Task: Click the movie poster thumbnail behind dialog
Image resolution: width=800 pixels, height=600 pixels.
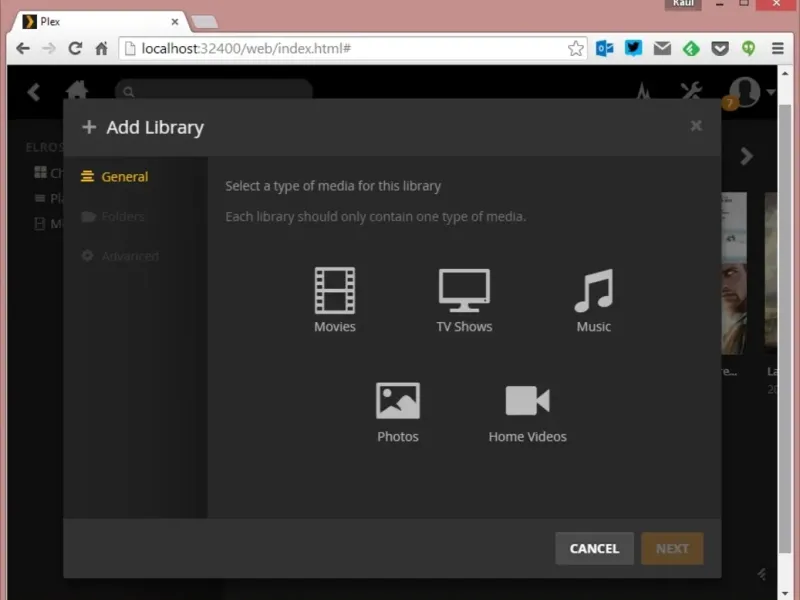Action: (x=734, y=273)
